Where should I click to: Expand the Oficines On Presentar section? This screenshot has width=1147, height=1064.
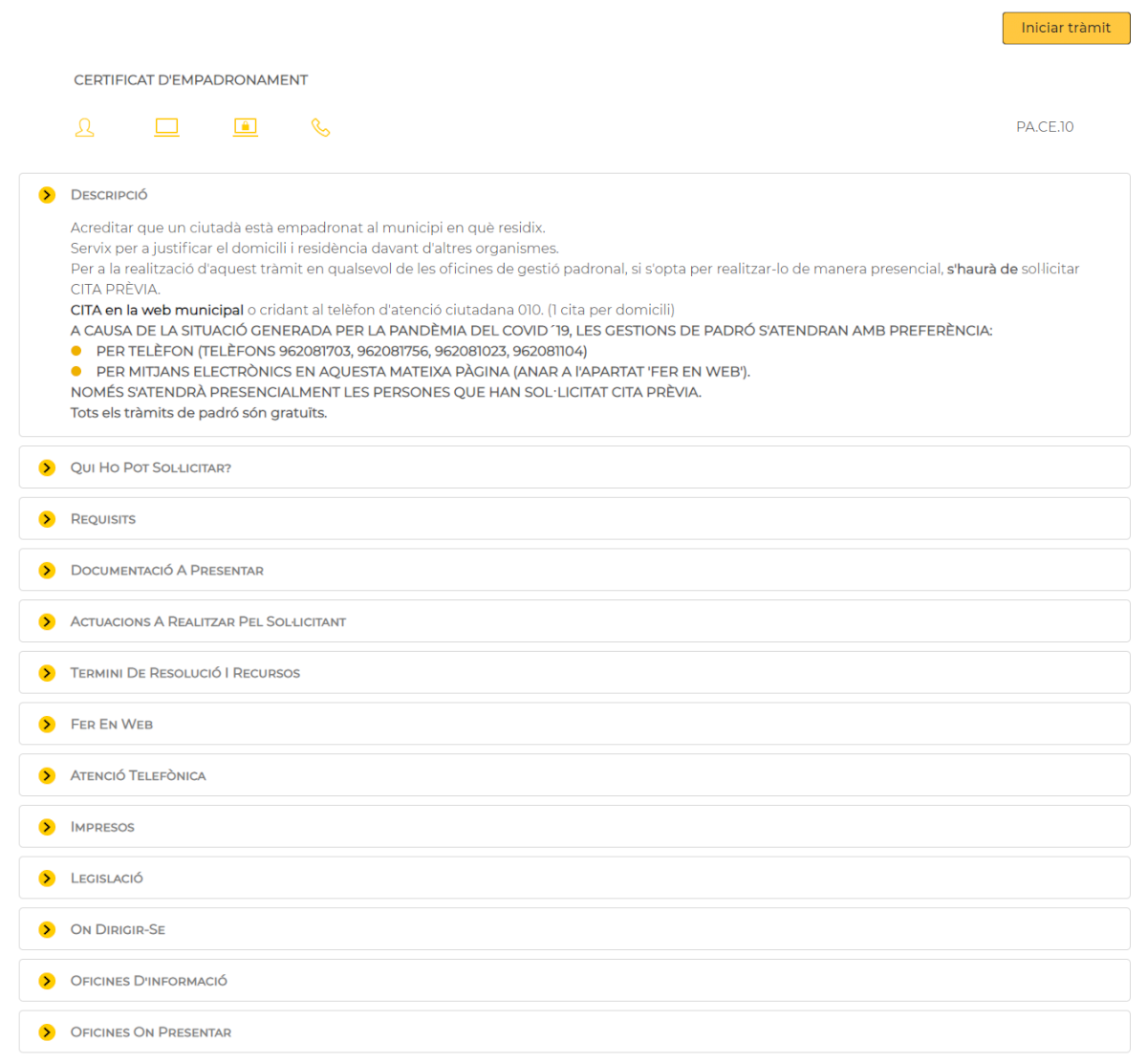point(151,1032)
